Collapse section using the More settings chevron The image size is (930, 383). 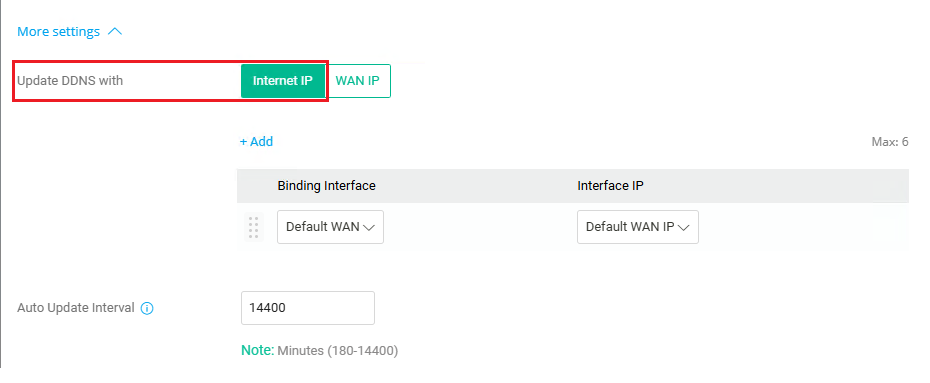(x=115, y=31)
